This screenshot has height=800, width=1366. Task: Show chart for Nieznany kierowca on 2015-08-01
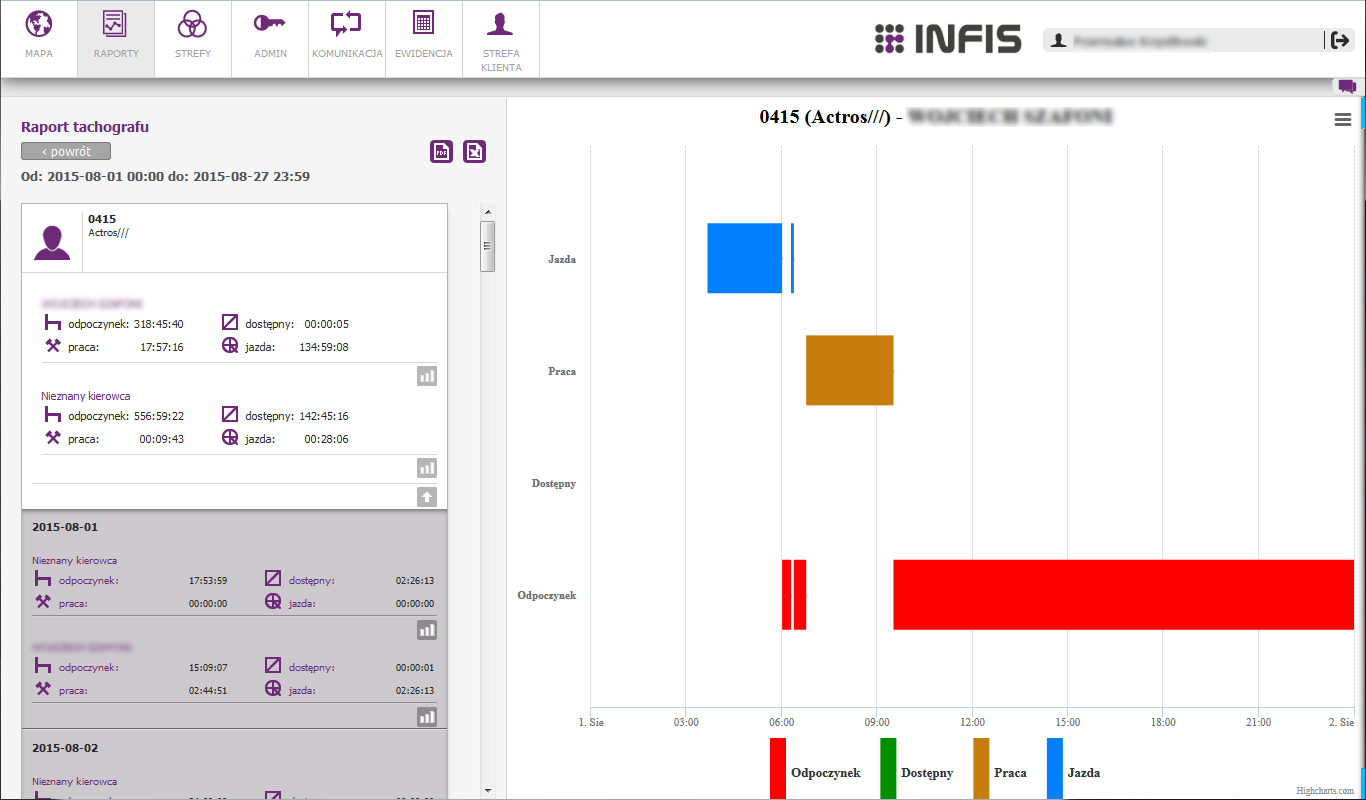pyautogui.click(x=427, y=630)
